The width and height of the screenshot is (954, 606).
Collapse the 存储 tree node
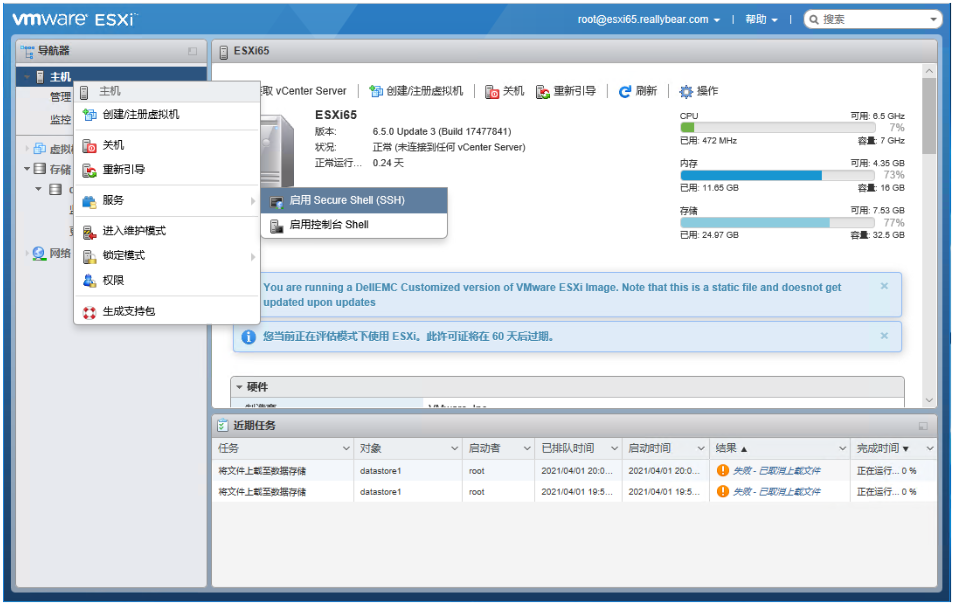pos(26,169)
